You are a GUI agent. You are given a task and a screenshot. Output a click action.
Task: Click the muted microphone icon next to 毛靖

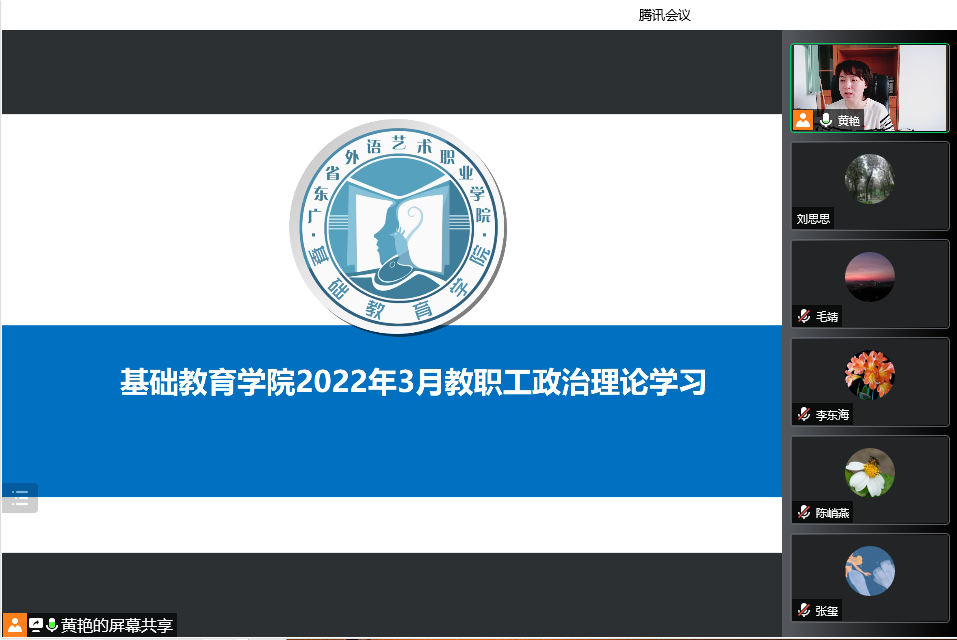coord(804,316)
